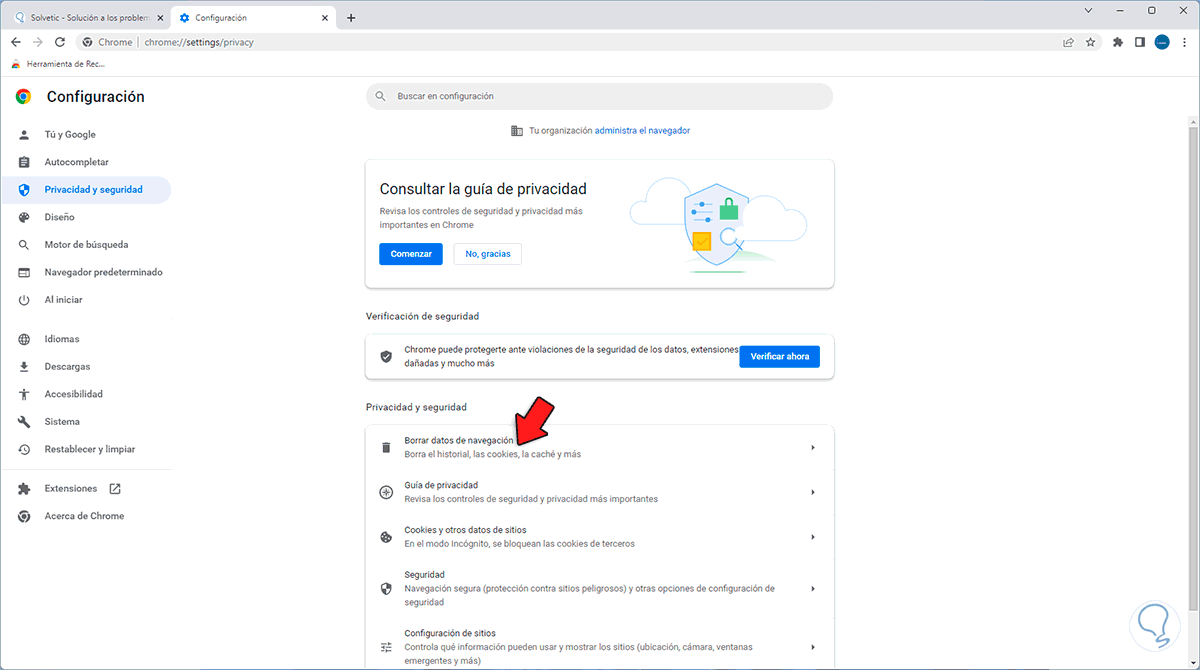1200x670 pixels.
Task: Open Acerca de Chrome page
Action: tap(85, 516)
